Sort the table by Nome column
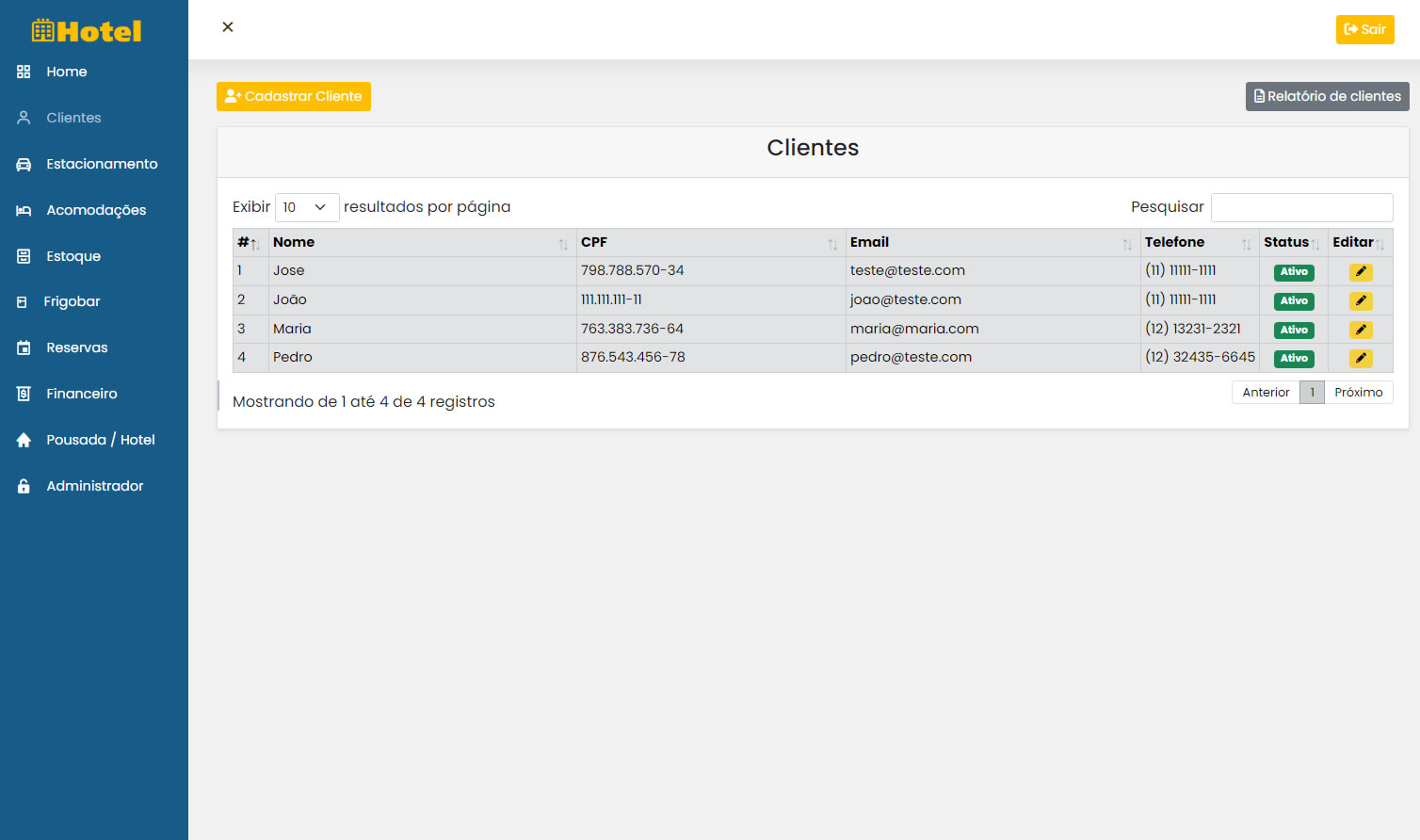This screenshot has width=1420, height=840. coord(422,243)
